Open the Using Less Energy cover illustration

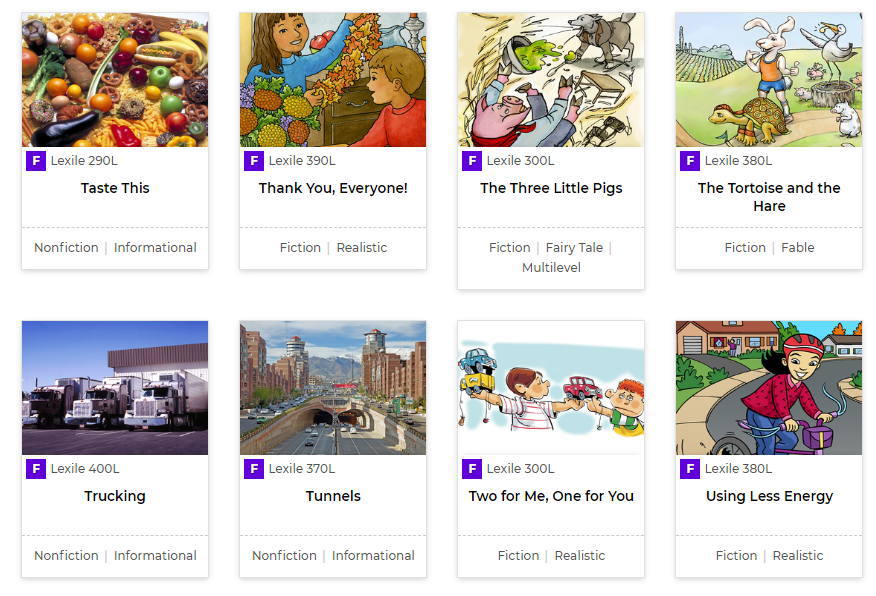coord(769,388)
